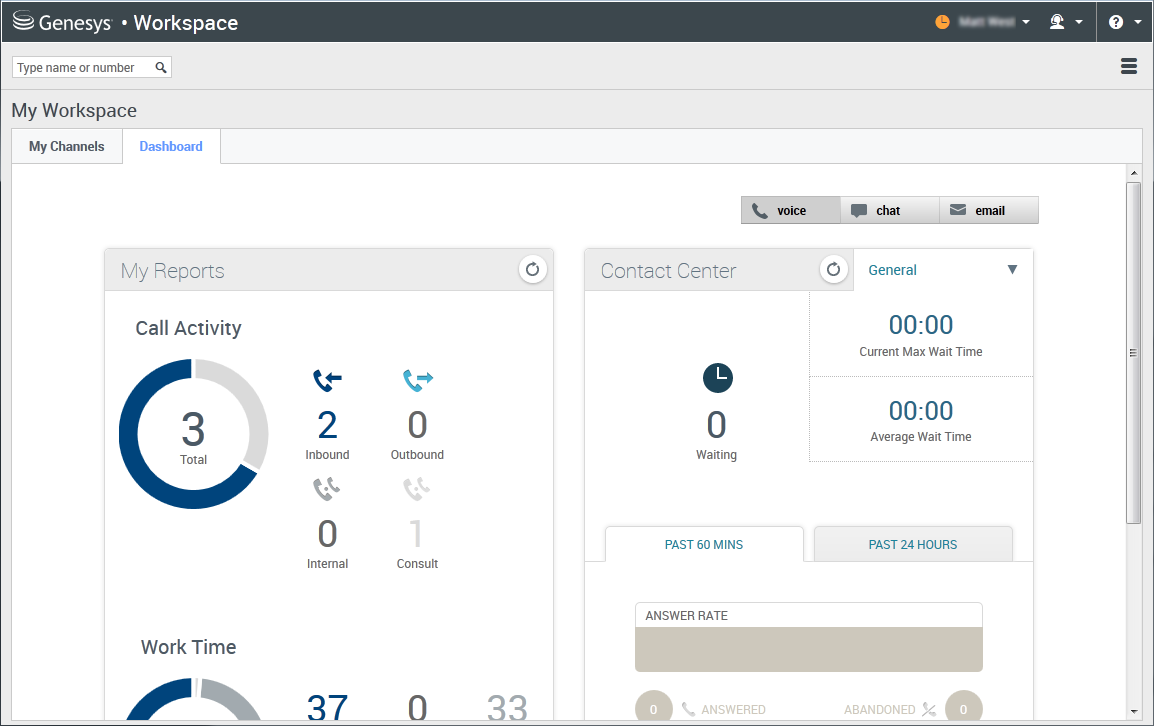
Task: Select the PAST 24 HOURS tab
Action: pyautogui.click(x=912, y=545)
